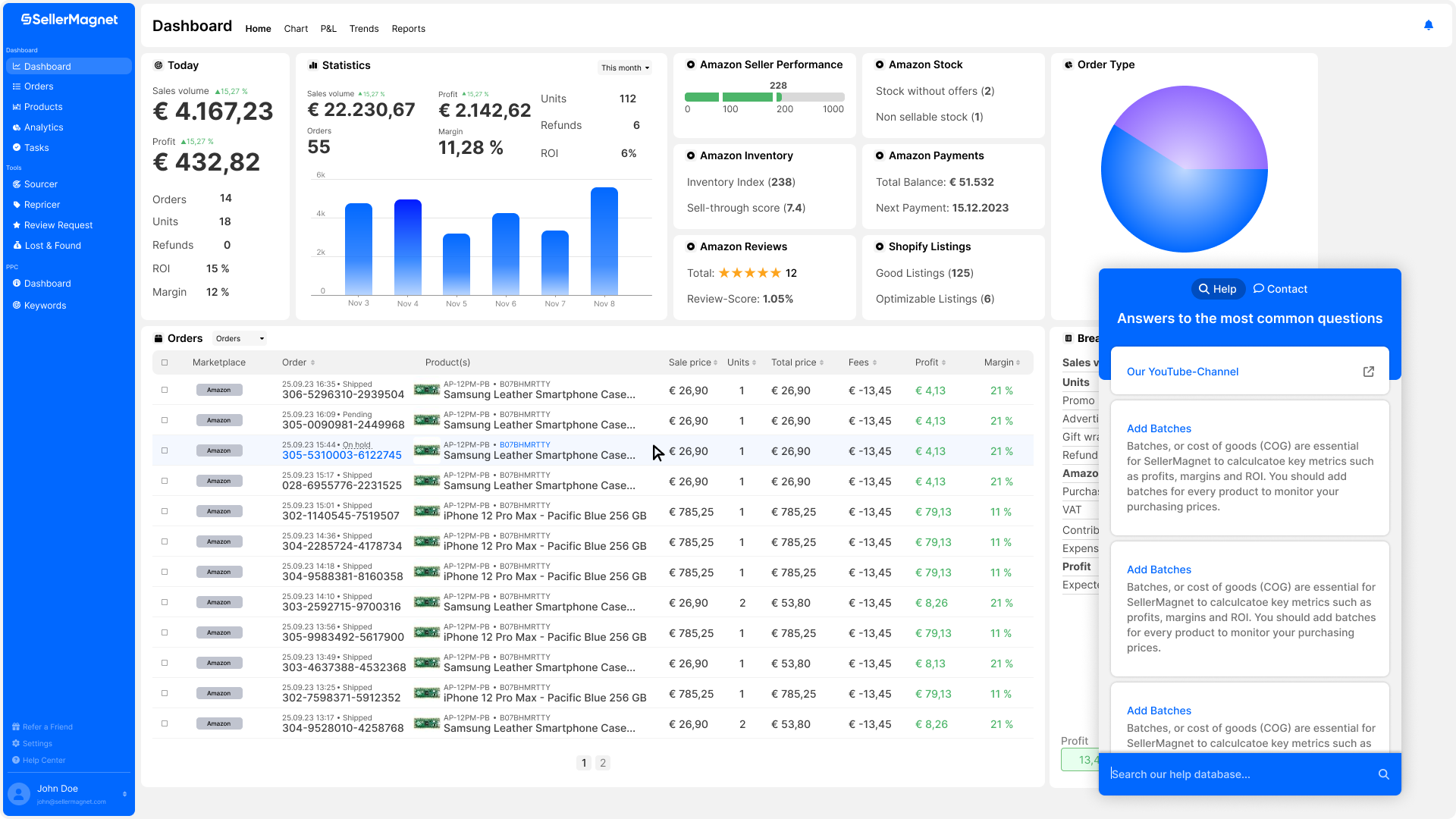Toggle select-all checkbox in orders header
The image size is (1456, 819).
165,362
